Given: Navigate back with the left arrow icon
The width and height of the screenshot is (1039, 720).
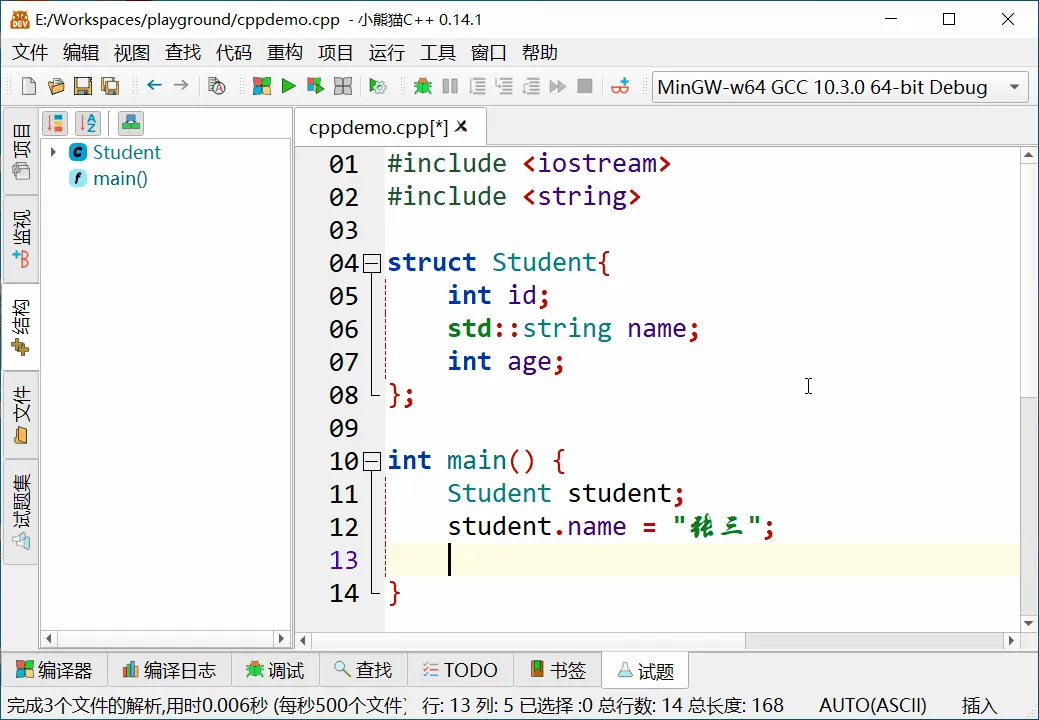Looking at the screenshot, I should pos(152,87).
